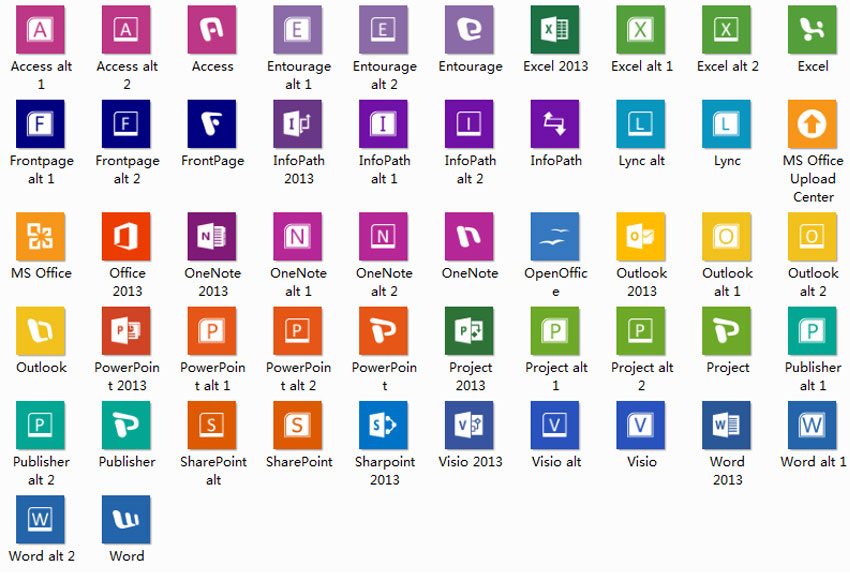Select the Excel alt 1 icon

click(641, 30)
